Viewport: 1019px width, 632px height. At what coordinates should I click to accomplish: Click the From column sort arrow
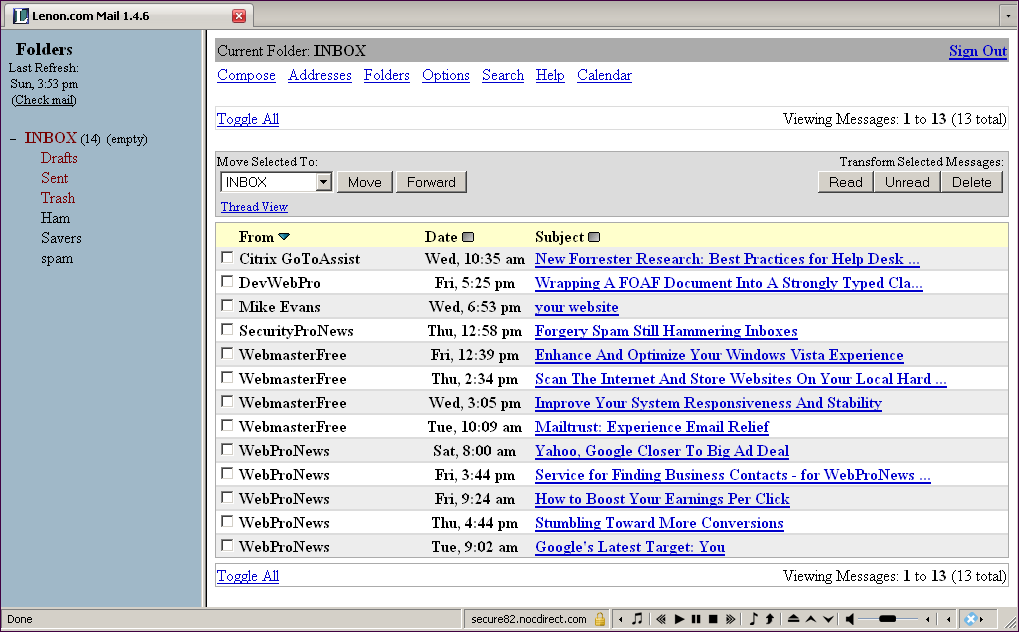(284, 237)
